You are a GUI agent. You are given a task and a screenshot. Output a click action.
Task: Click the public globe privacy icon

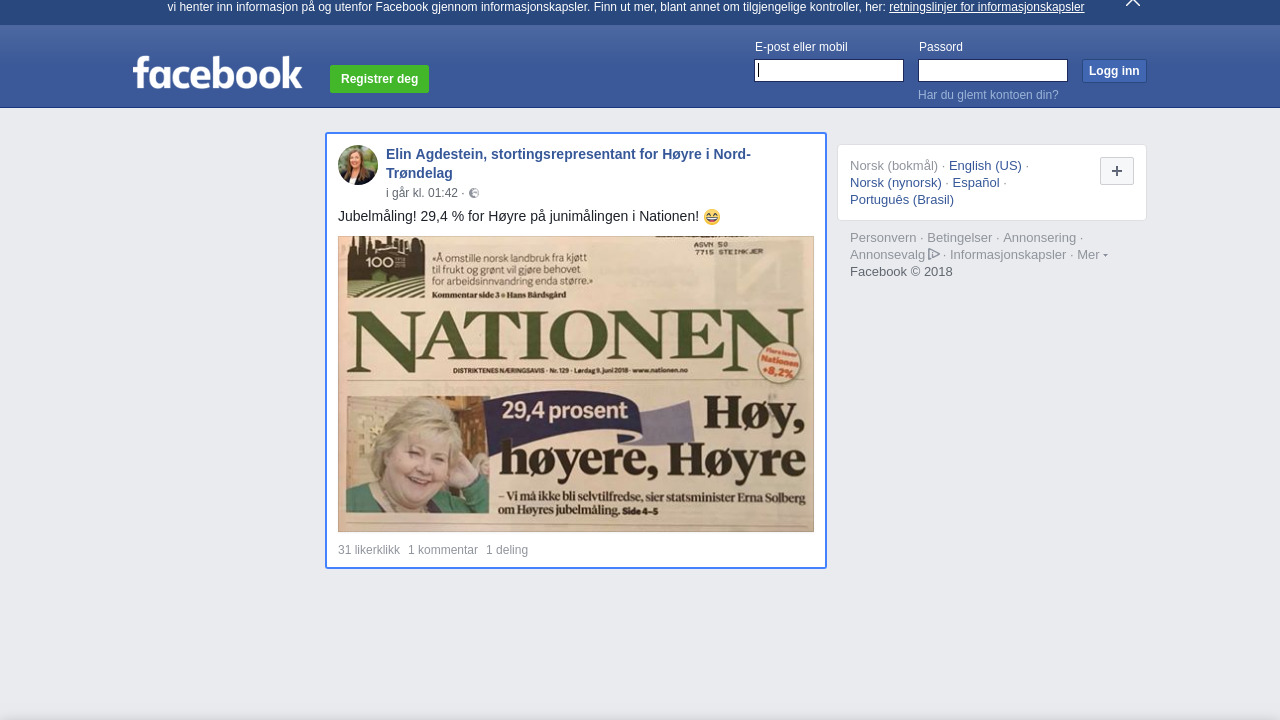[x=474, y=193]
